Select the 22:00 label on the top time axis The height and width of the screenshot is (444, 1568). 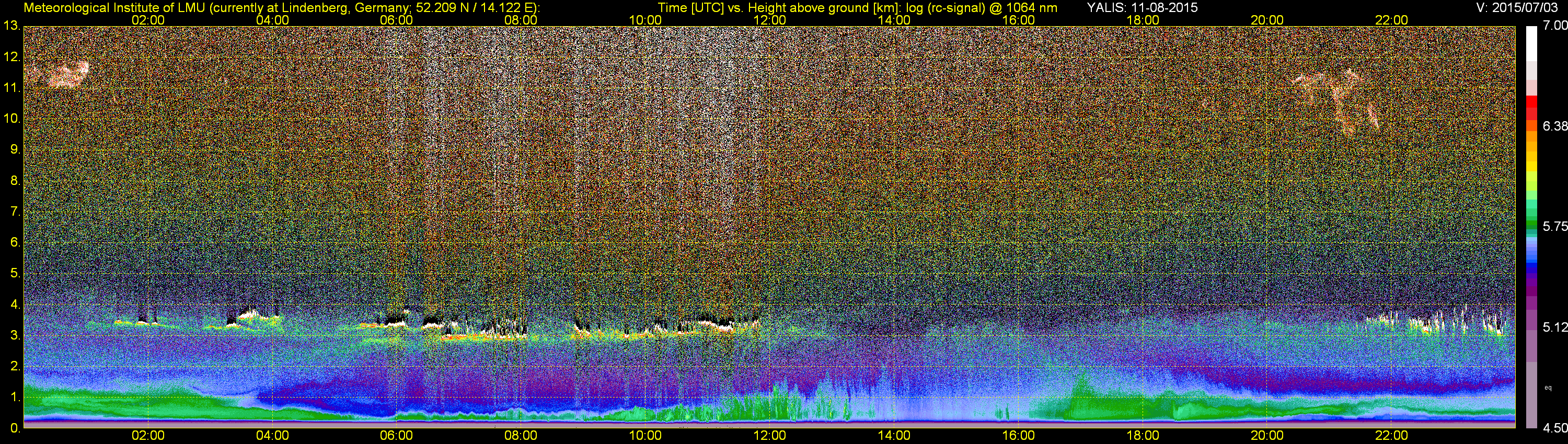coord(1391,20)
